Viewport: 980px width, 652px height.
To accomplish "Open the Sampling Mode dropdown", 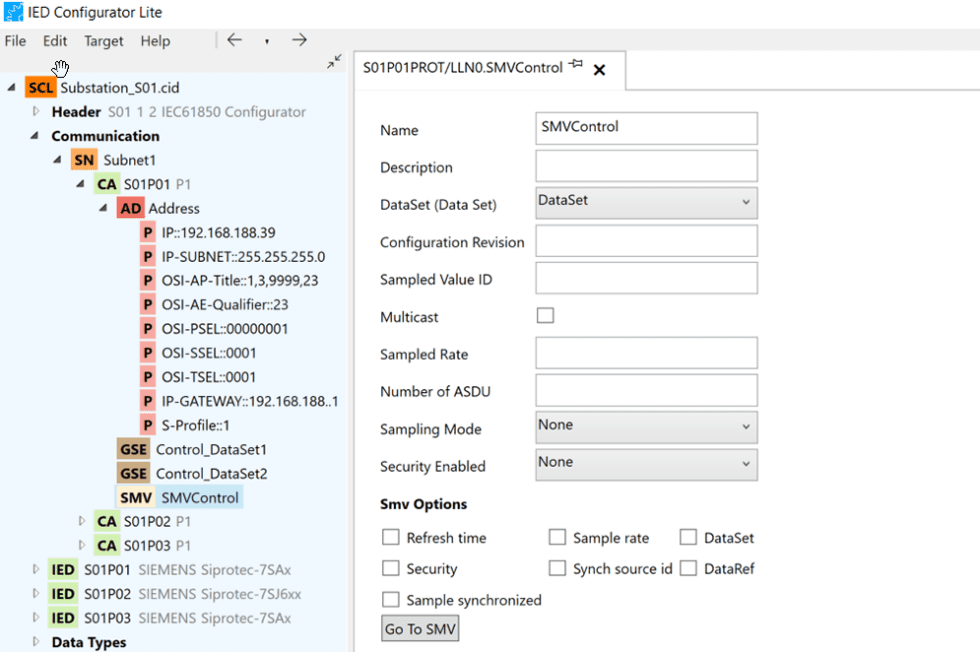I will [646, 427].
